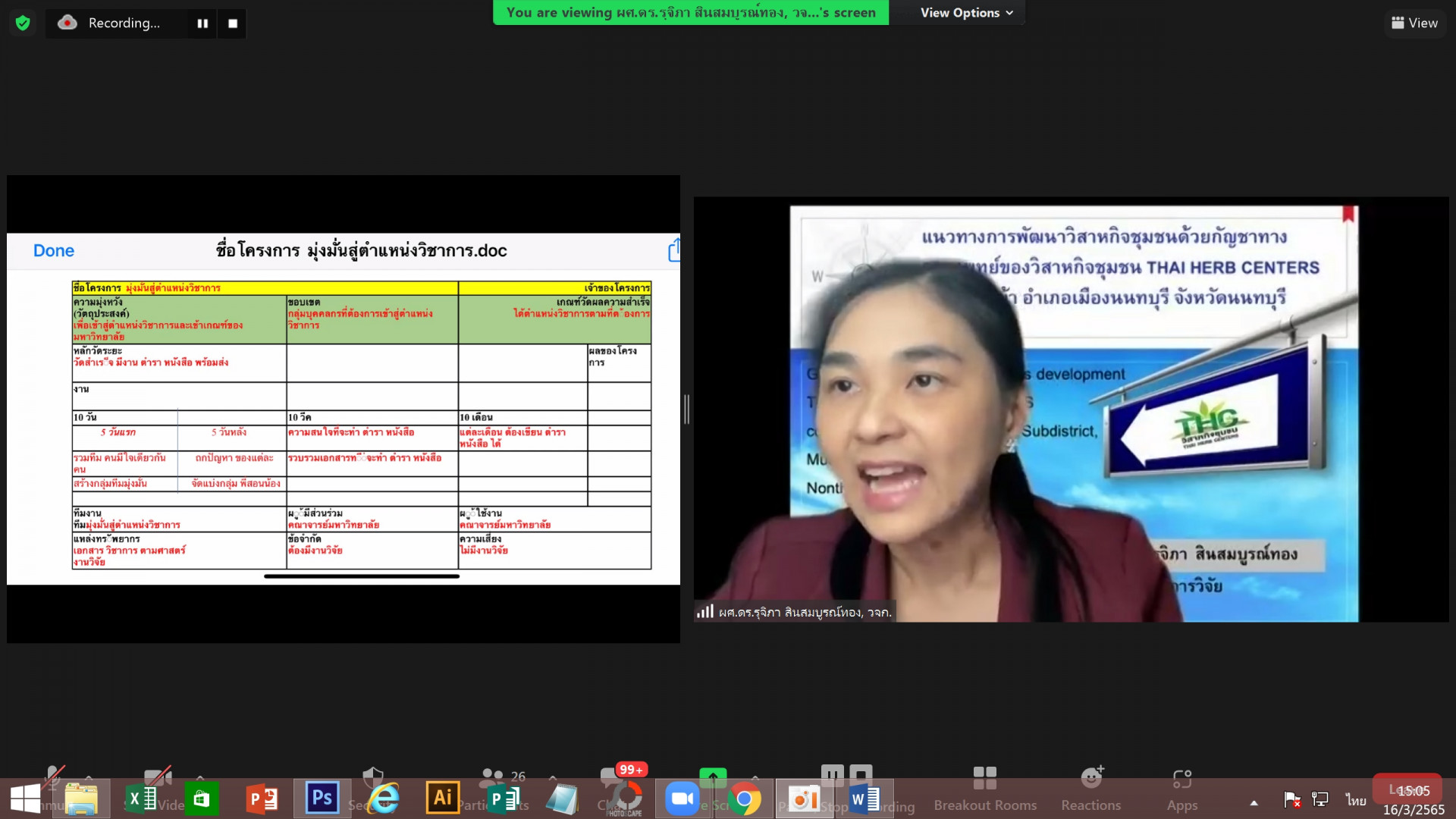Click the '10 วีค' table cell
Image resolution: width=1456 pixels, height=819 pixels.
coord(372,417)
